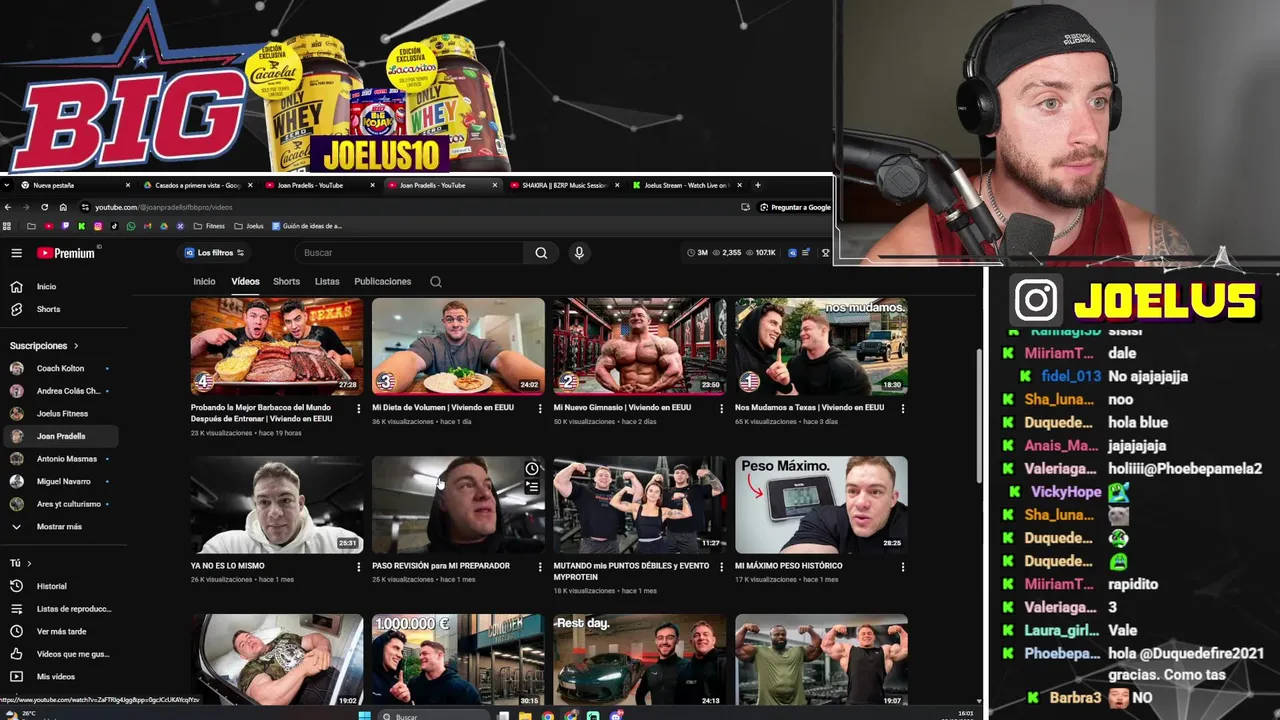
Task: Switch to Joelus Stream Kick tab
Action: pyautogui.click(x=686, y=185)
